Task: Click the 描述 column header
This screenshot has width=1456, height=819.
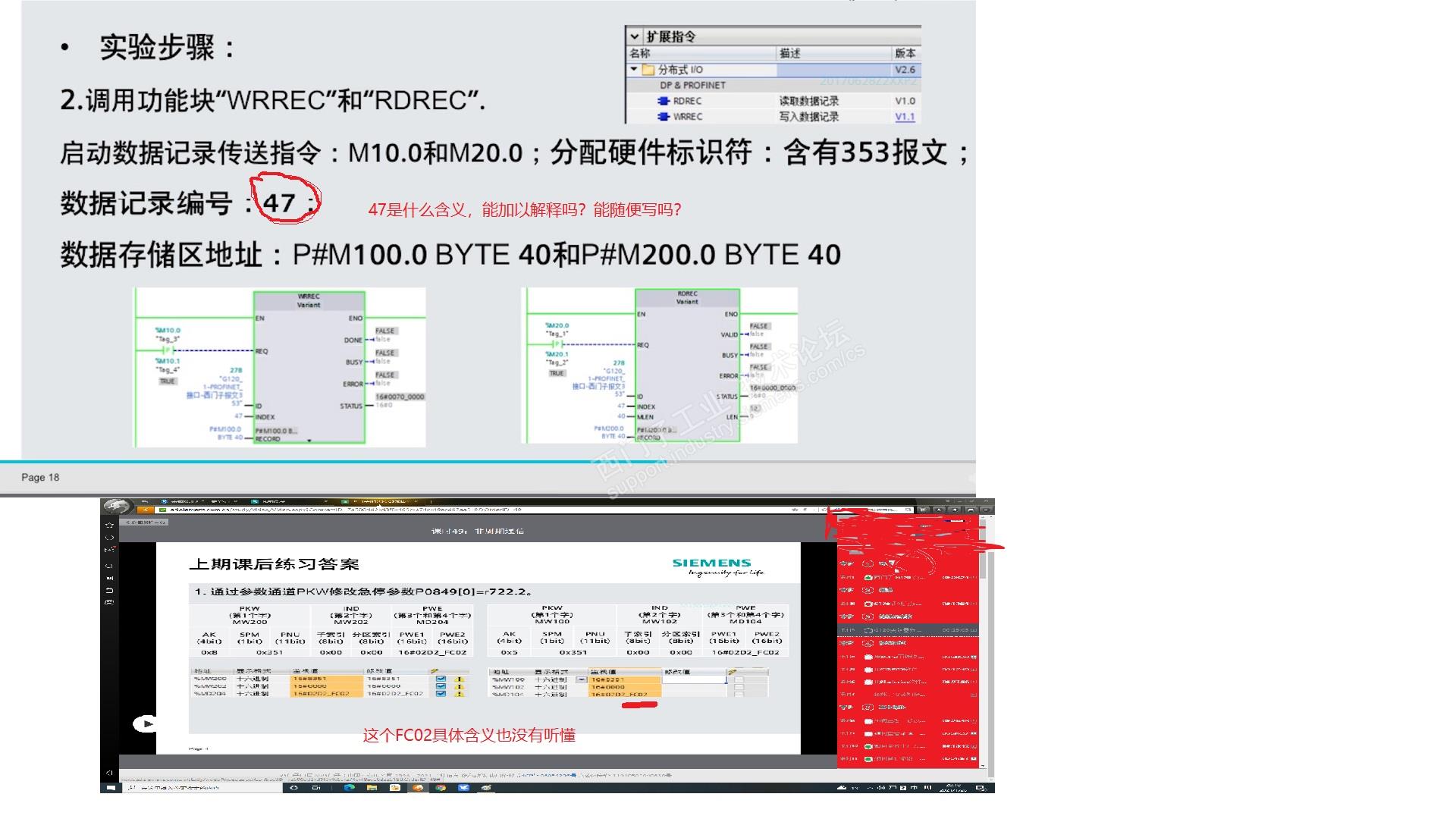Action: [790, 53]
